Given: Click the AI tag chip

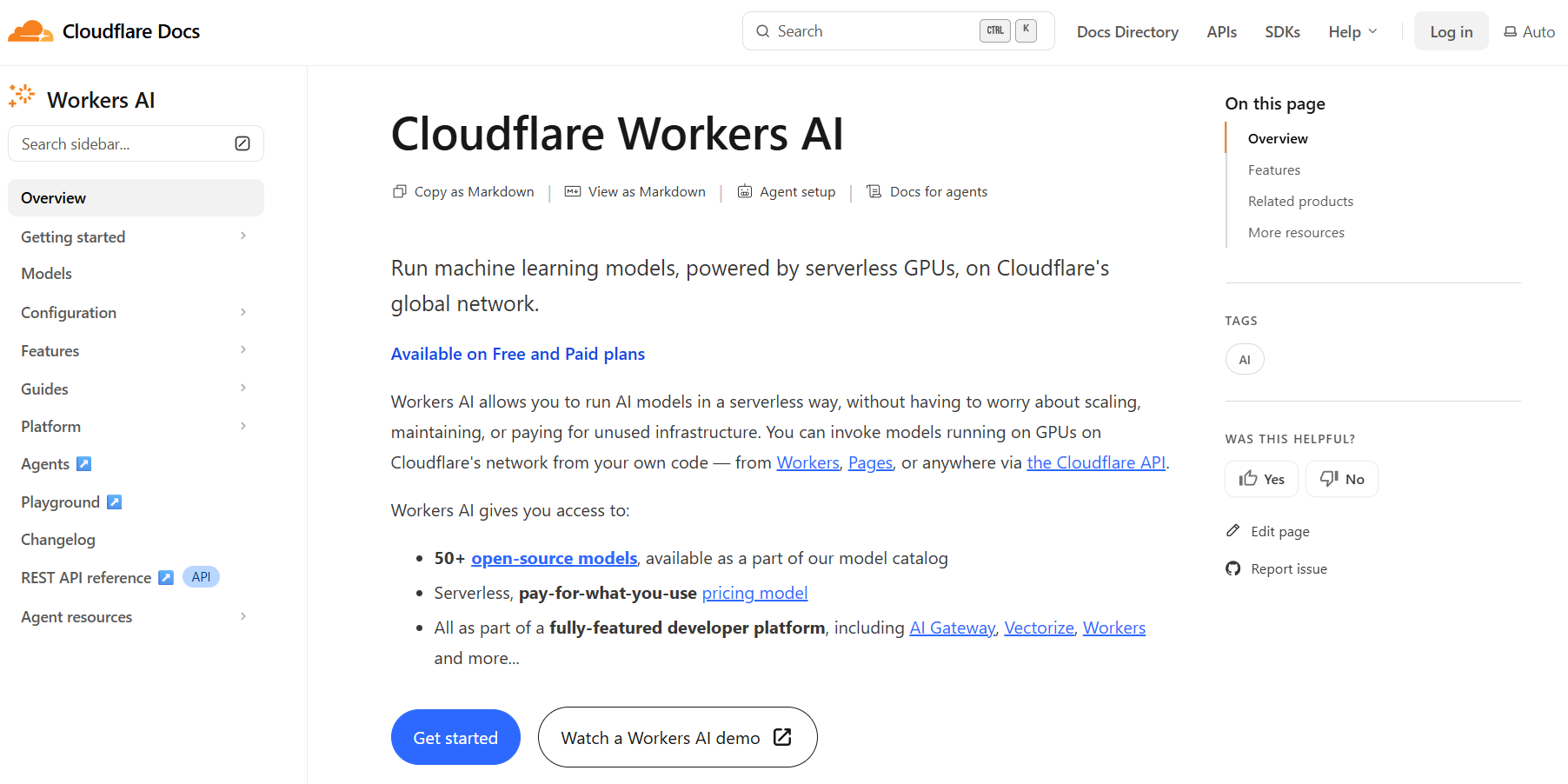Looking at the screenshot, I should pyautogui.click(x=1245, y=359).
